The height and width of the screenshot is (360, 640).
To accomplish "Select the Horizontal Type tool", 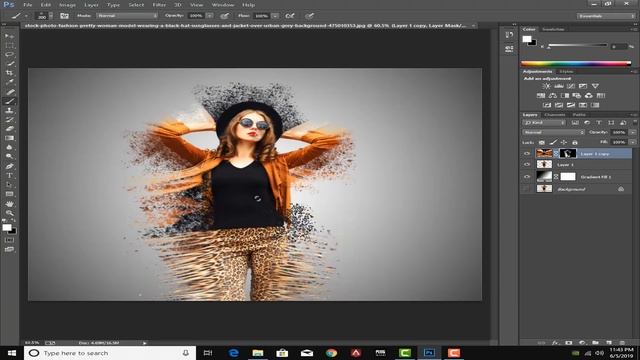I will 9,176.
